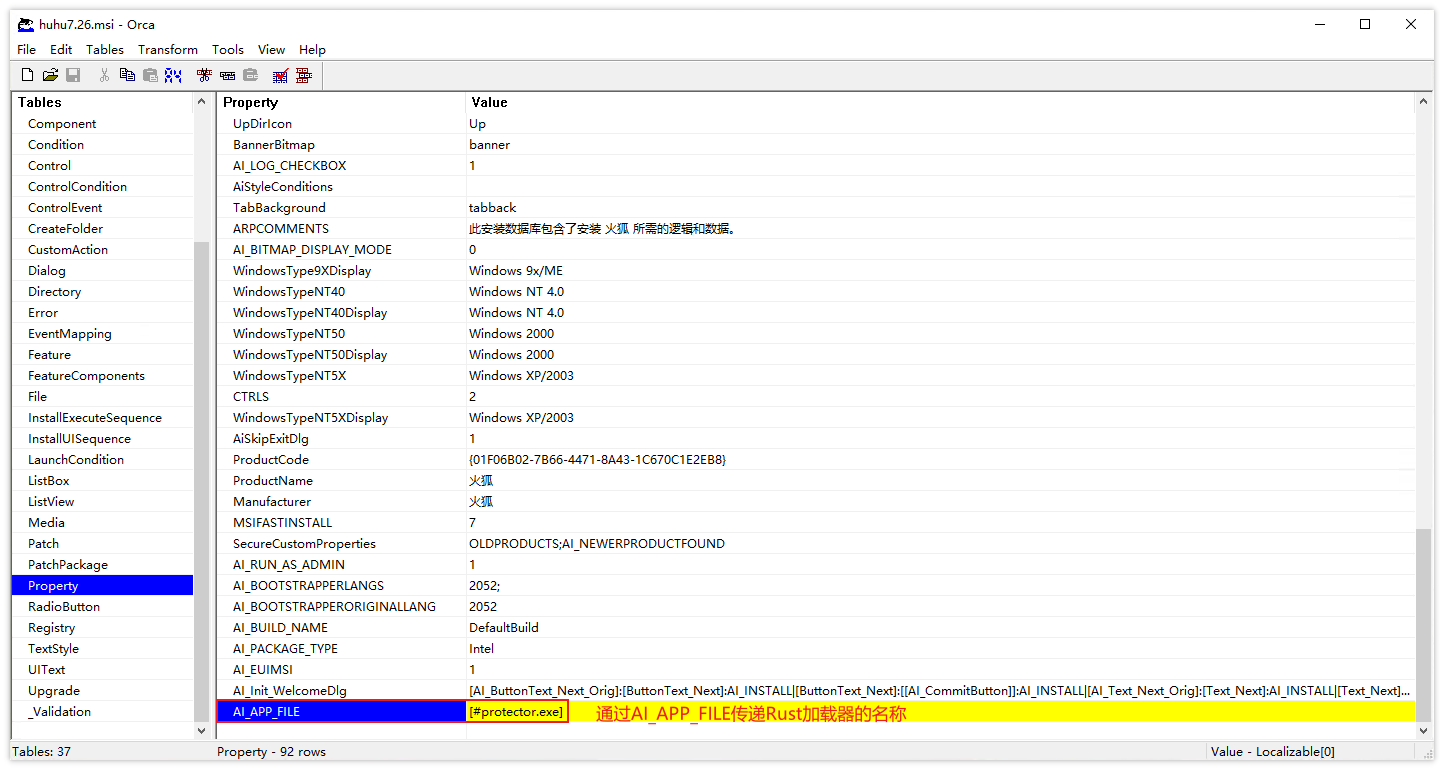This screenshot has width=1444, height=770.
Task: Click the blue Find icon in toolbar
Action: pos(173,75)
